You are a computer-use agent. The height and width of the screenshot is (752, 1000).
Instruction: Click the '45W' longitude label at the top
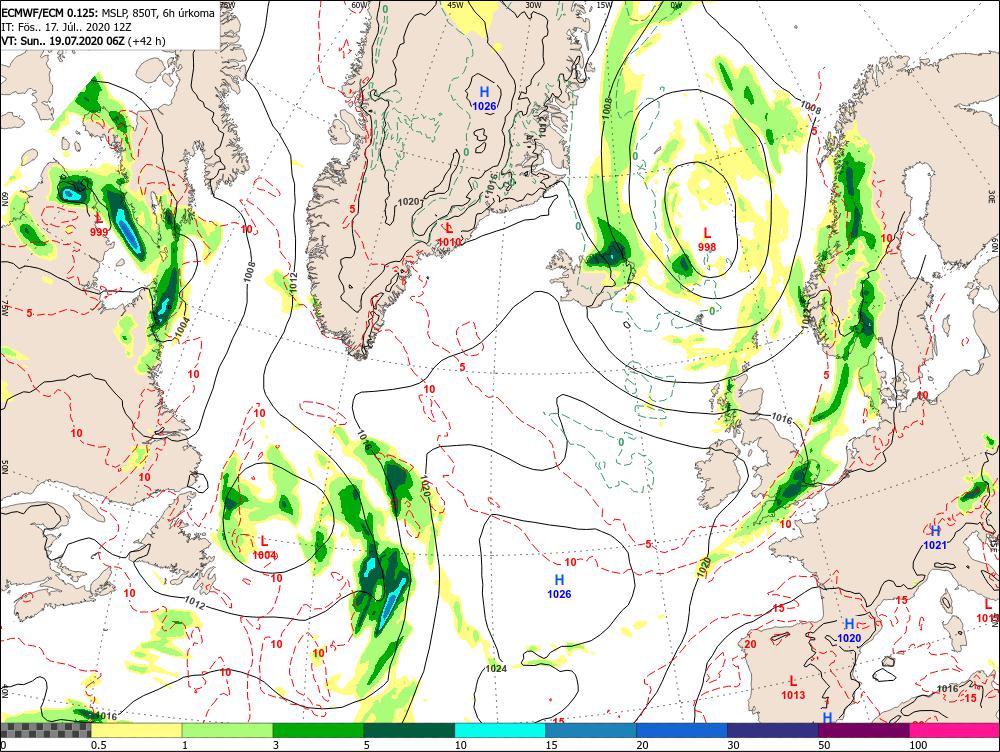click(455, 4)
